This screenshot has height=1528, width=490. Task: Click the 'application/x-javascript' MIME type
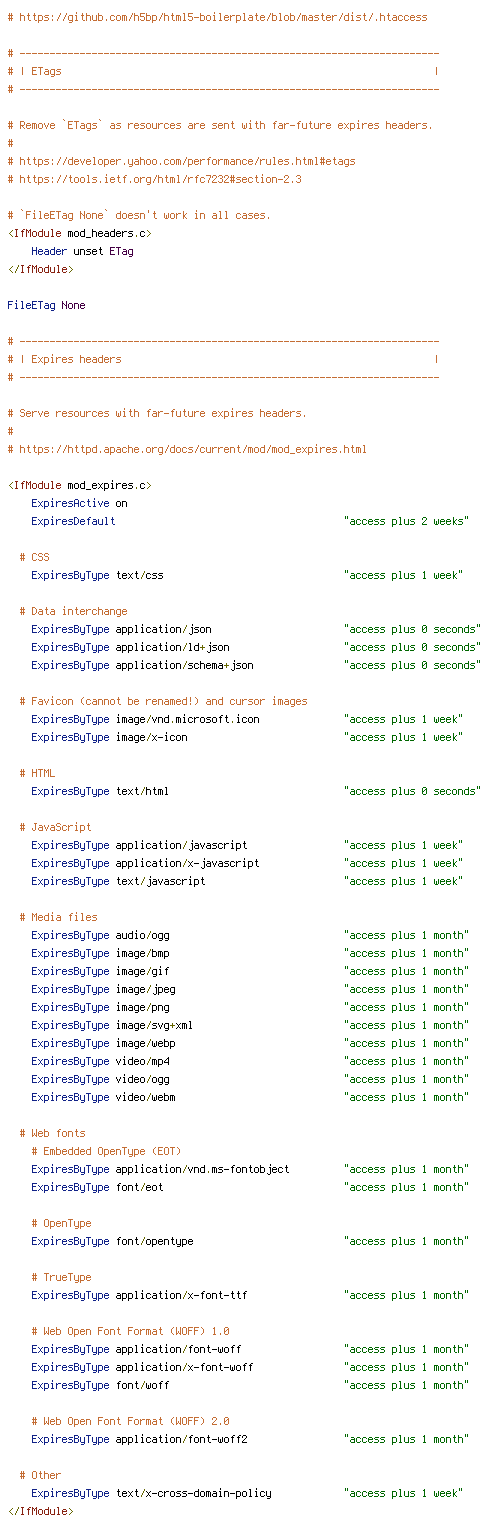pyautogui.click(x=187, y=863)
